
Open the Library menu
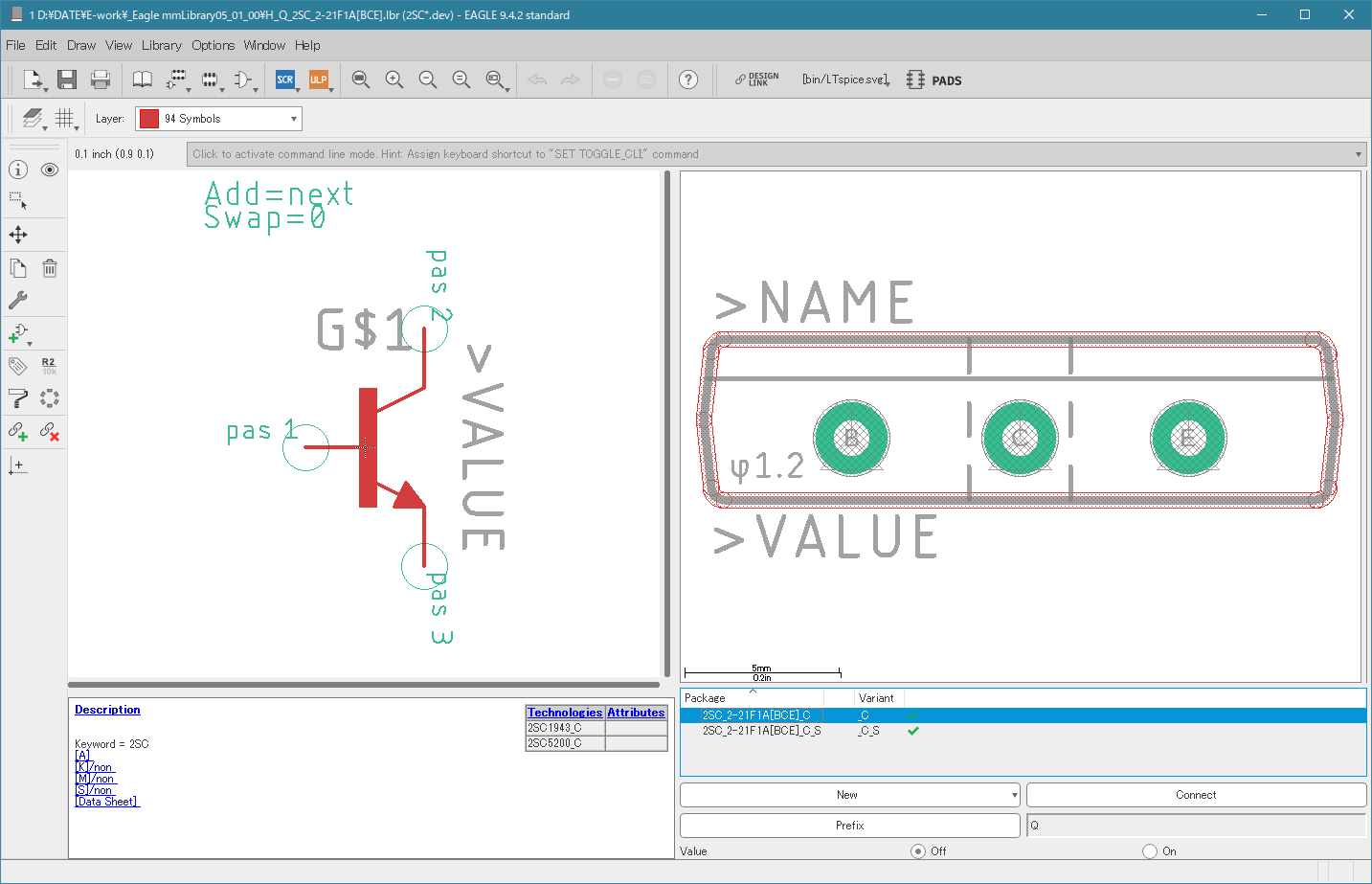tap(161, 45)
